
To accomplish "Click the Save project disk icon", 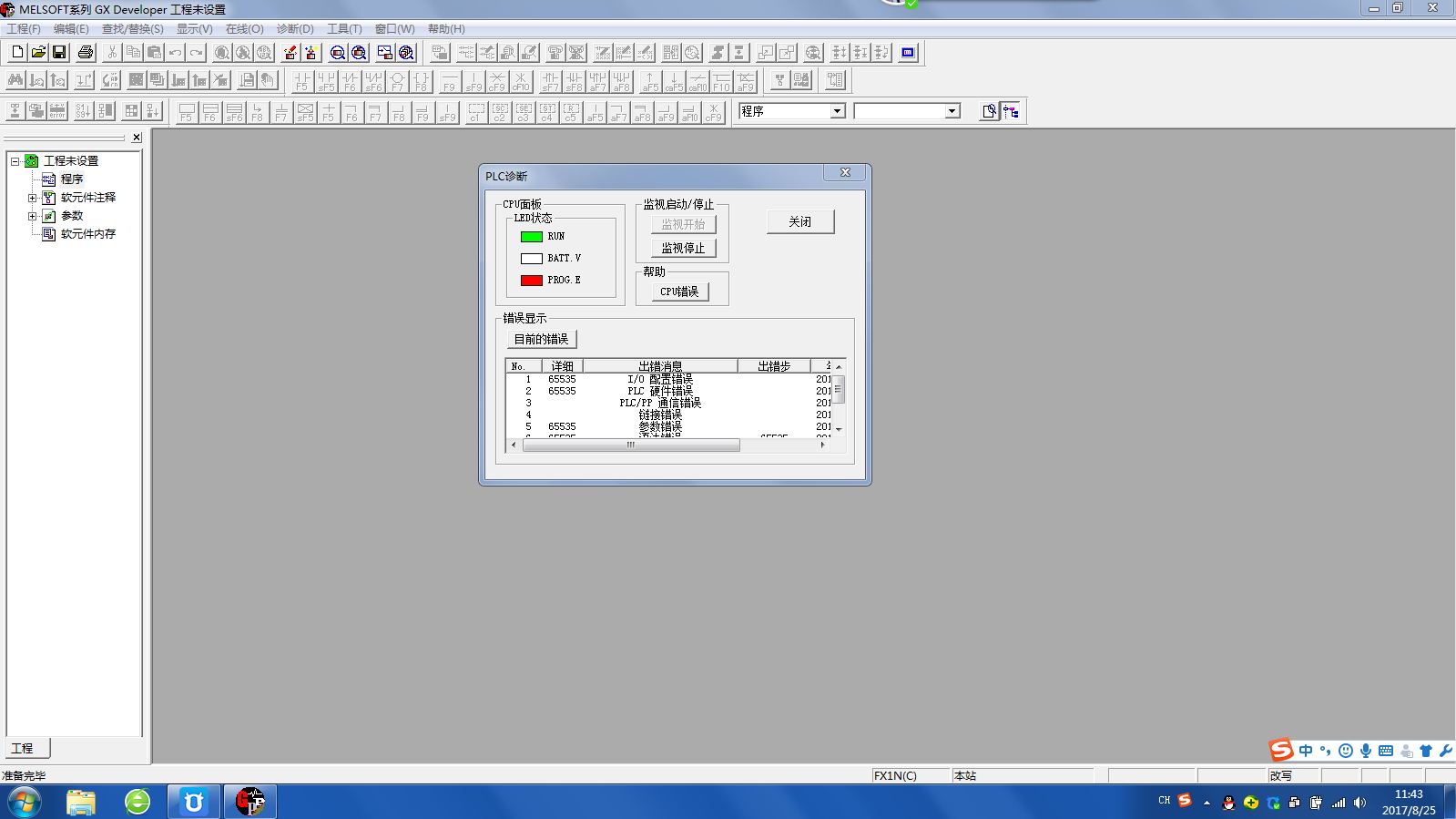I will [59, 53].
